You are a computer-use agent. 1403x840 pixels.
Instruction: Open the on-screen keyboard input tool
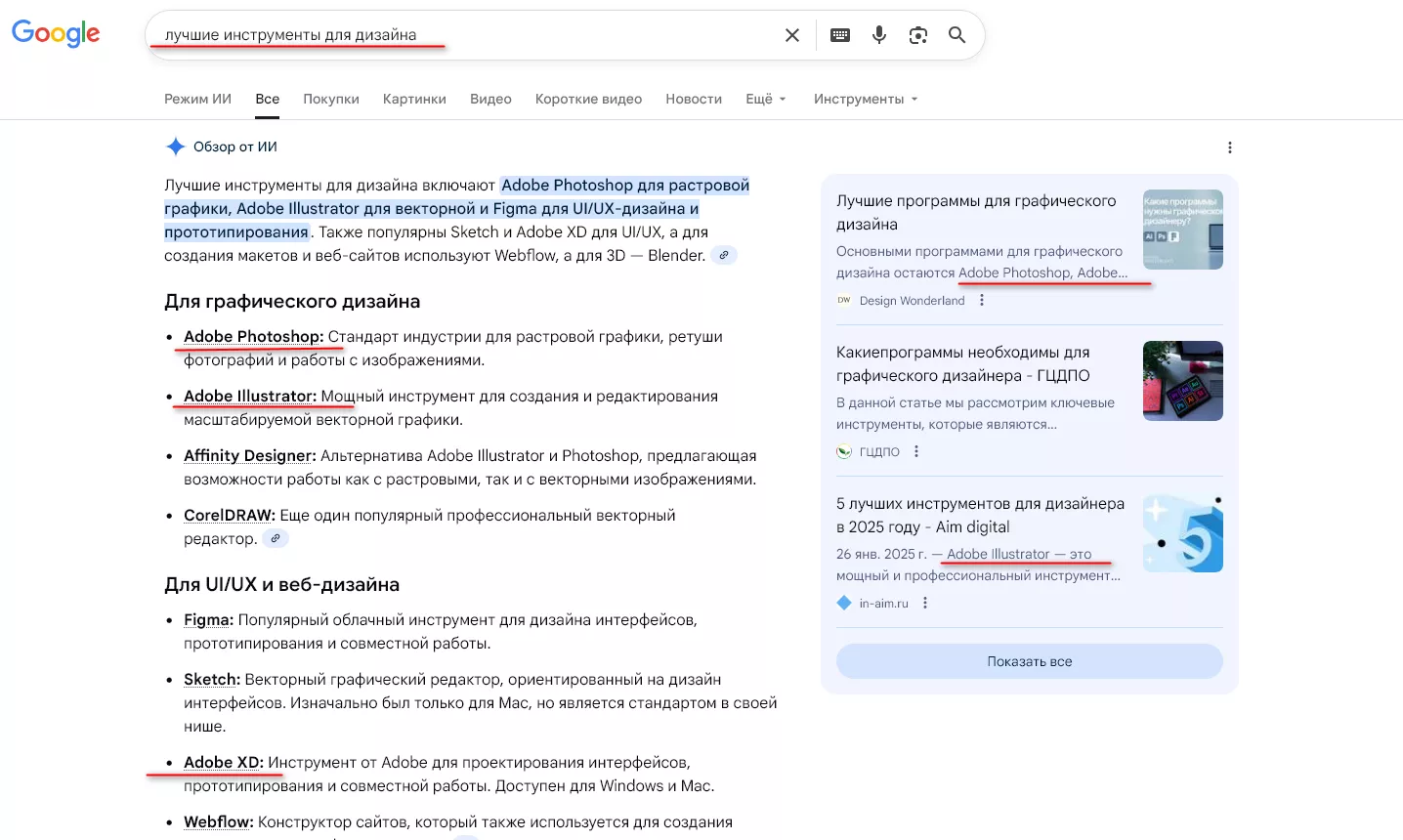840,35
